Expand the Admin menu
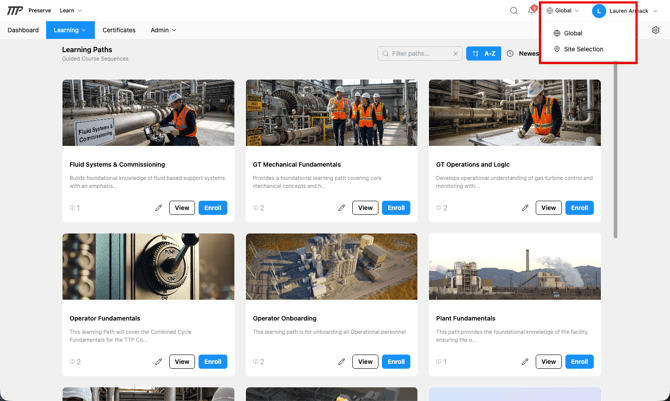The height and width of the screenshot is (401, 670). coord(163,30)
